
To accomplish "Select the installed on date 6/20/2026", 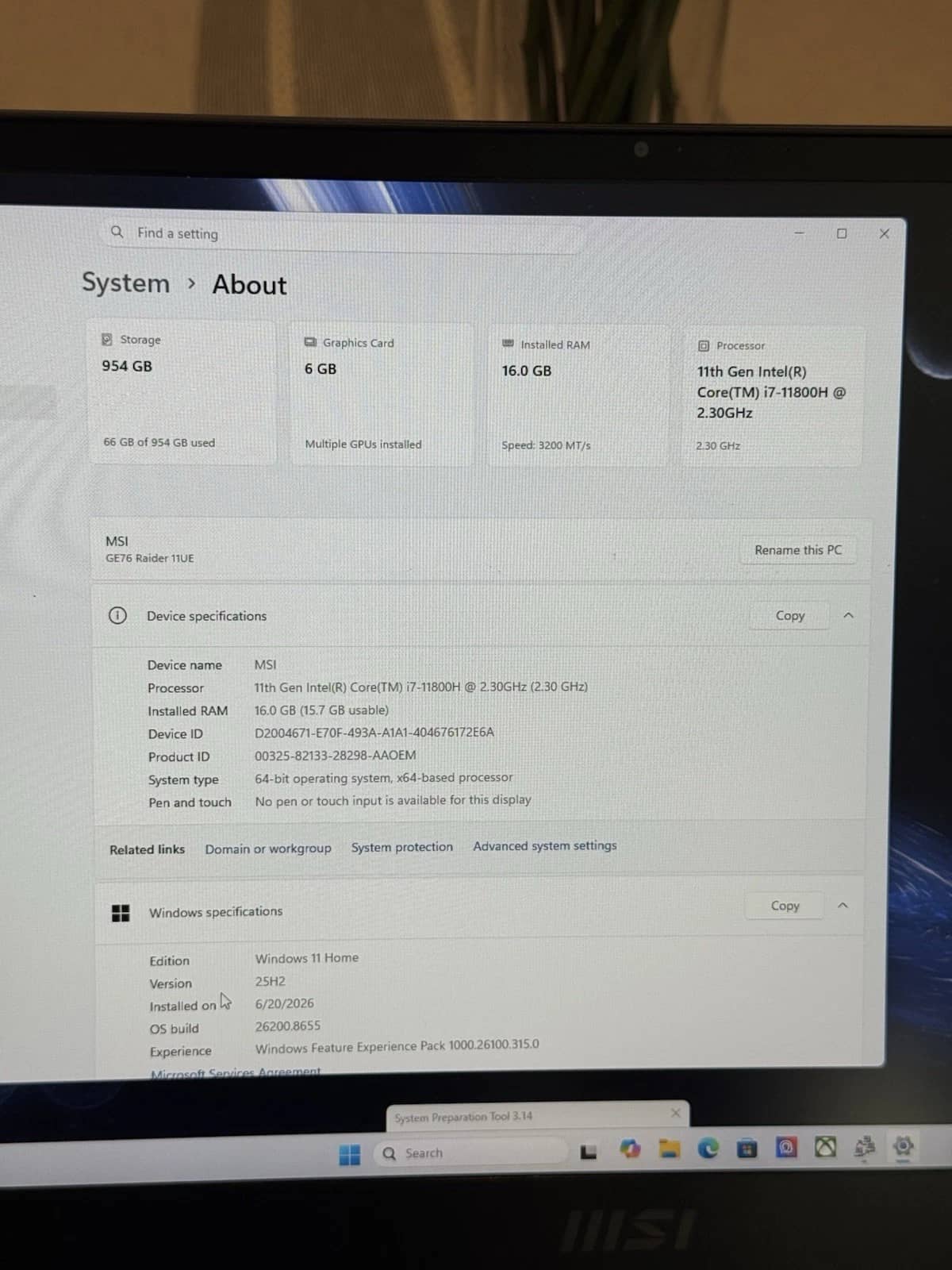I will coord(284,1004).
